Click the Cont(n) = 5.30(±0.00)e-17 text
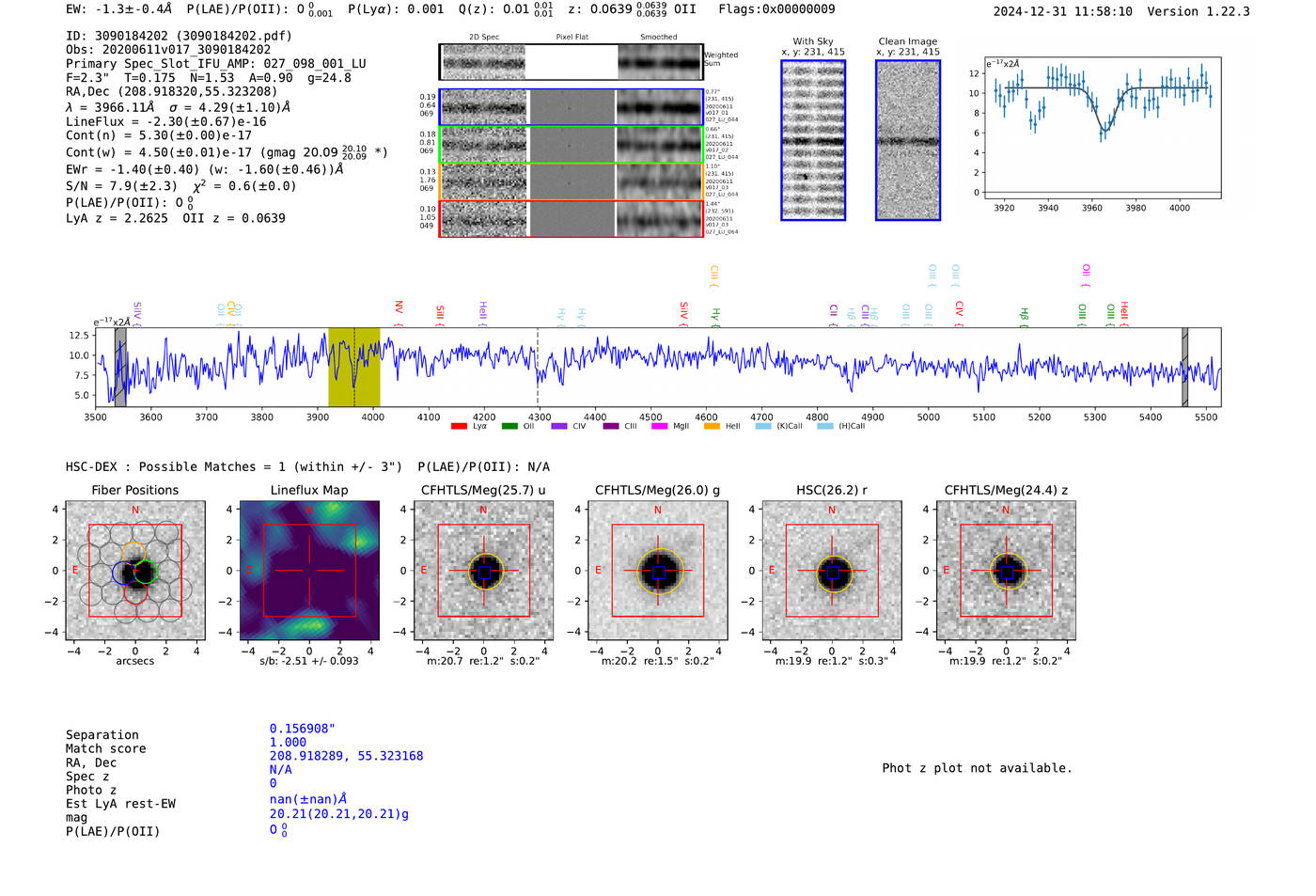The image size is (1316, 896). (x=159, y=135)
